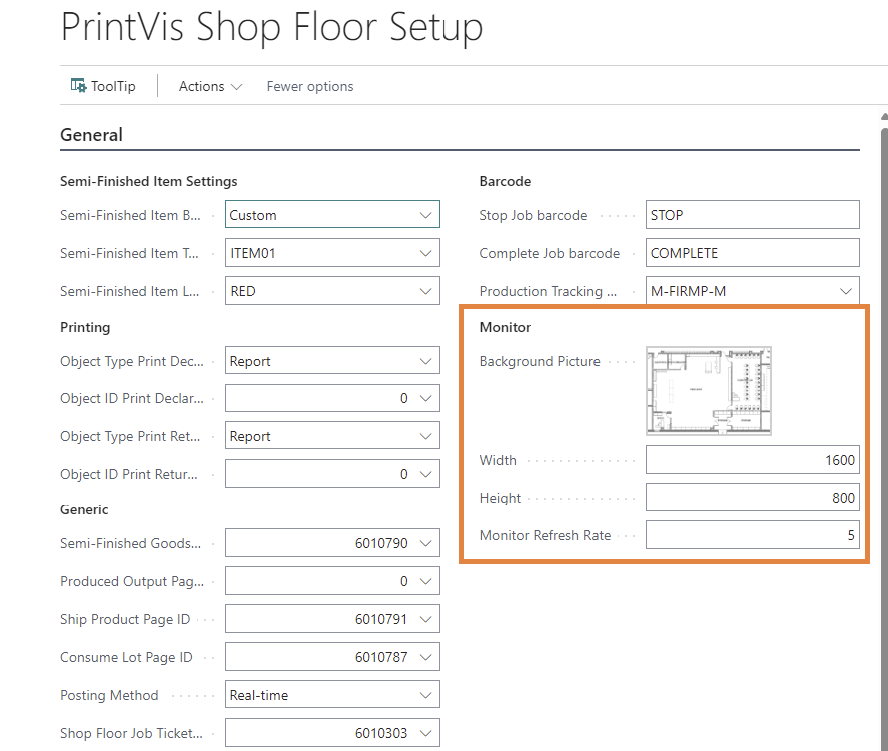This screenshot has width=888, height=751.
Task: Open Shop Floor Job Ticket... 6010303 lookup arrow
Action: pyautogui.click(x=425, y=733)
